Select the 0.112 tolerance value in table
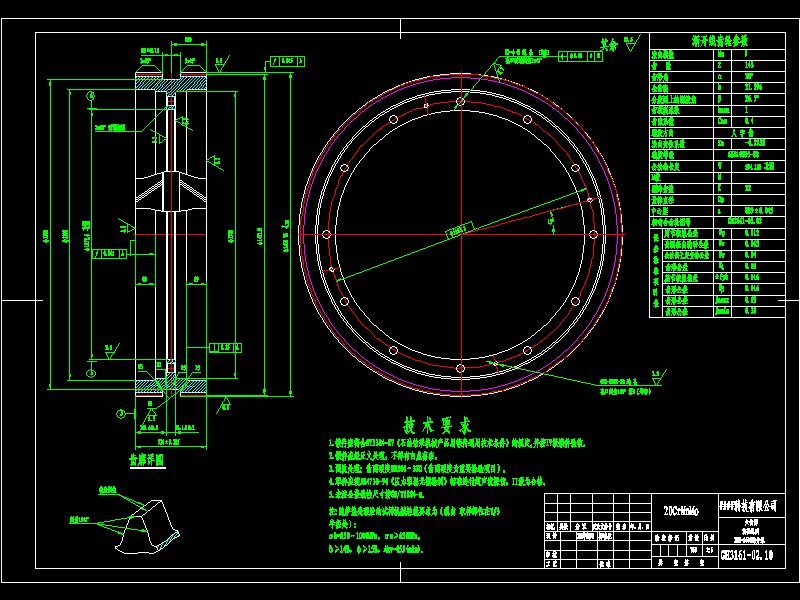Viewport: 800px width, 600px height. pyautogui.click(x=751, y=233)
